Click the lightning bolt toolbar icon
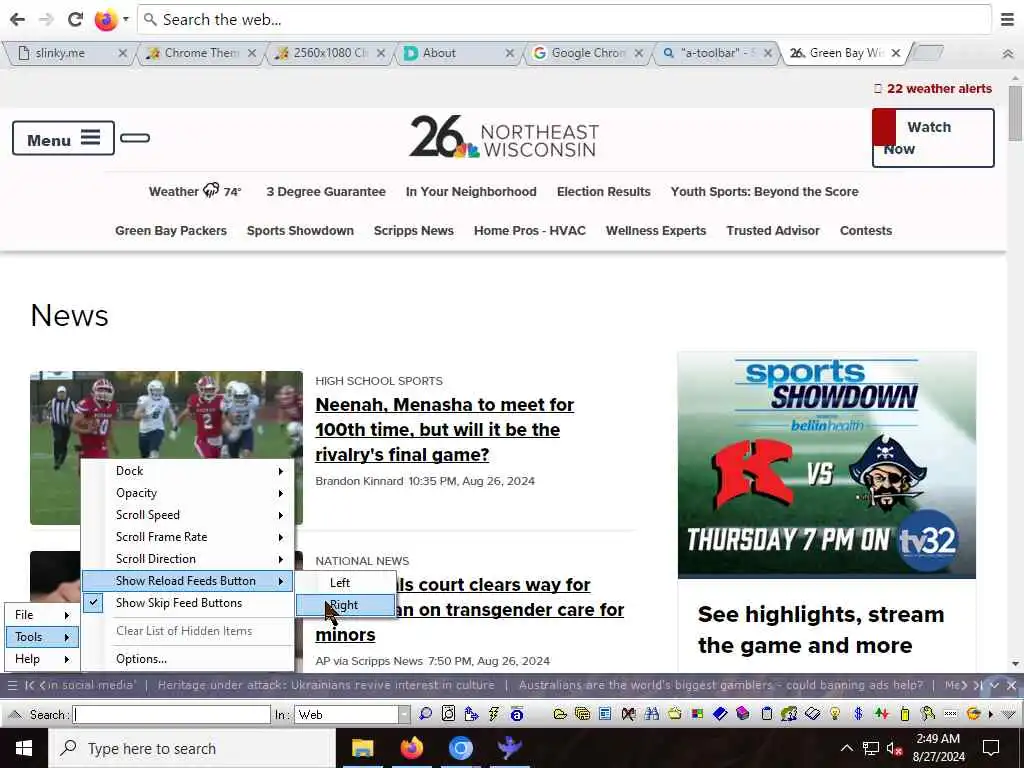This screenshot has height=768, width=1024. click(494, 714)
